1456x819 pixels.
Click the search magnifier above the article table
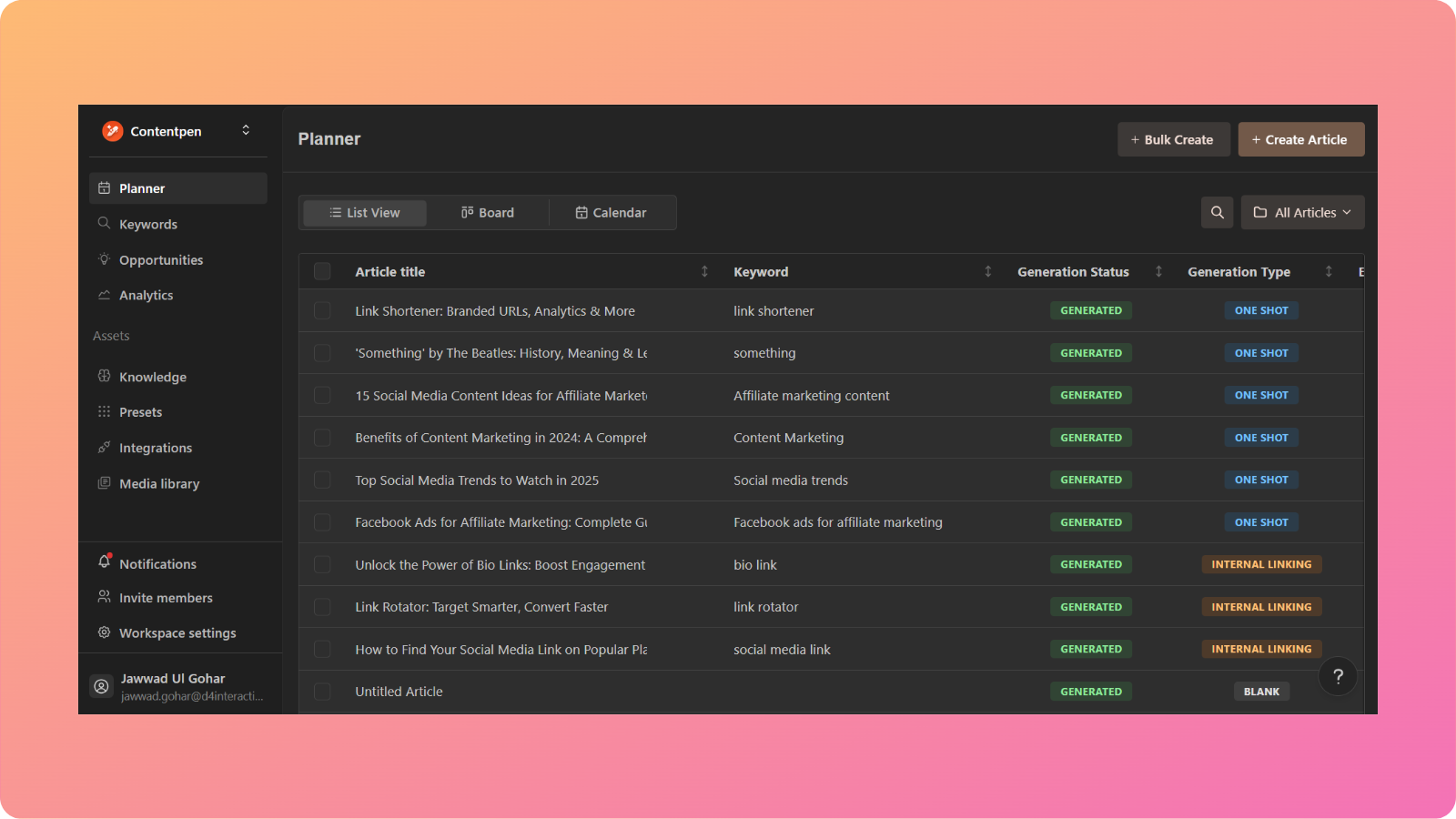point(1217,212)
